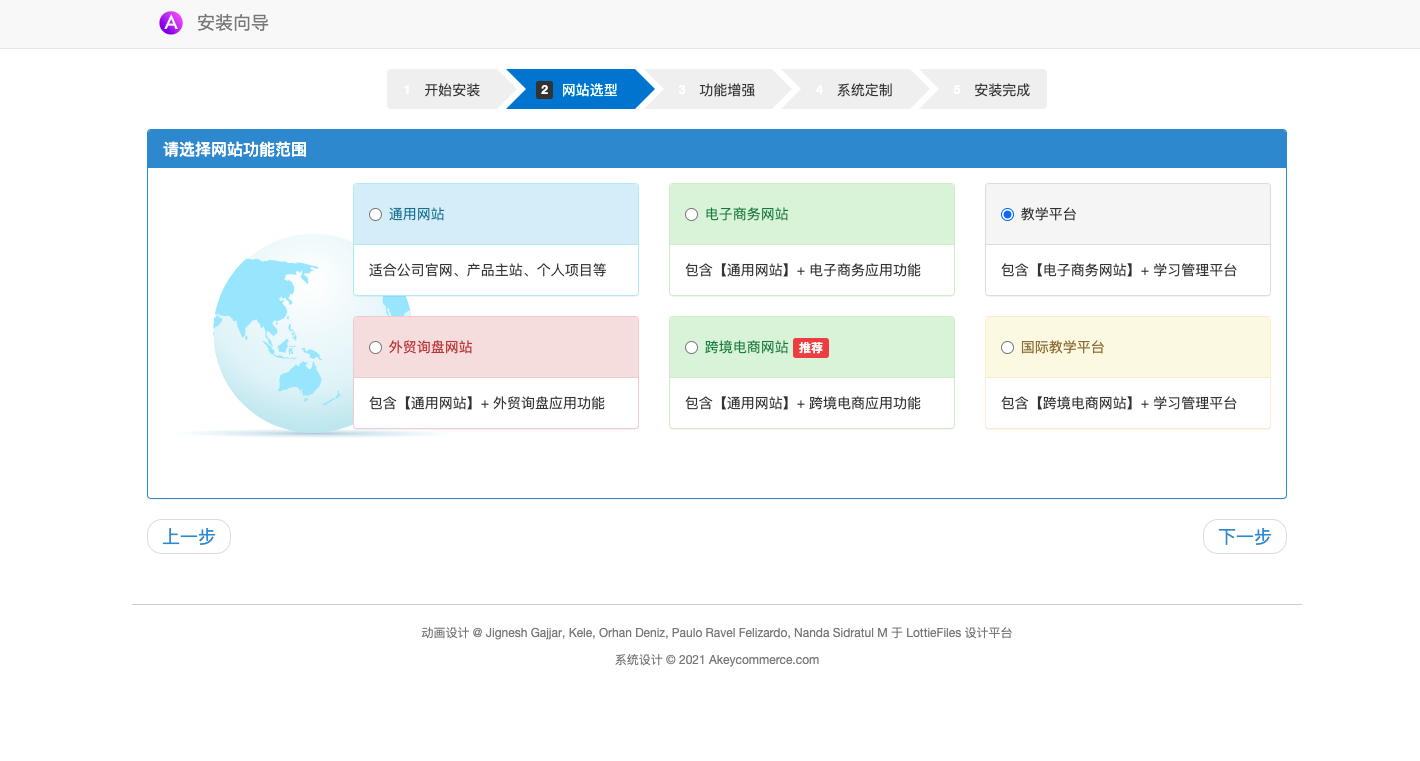
Task: Click the 安装向导 title text
Action: pos(233,22)
